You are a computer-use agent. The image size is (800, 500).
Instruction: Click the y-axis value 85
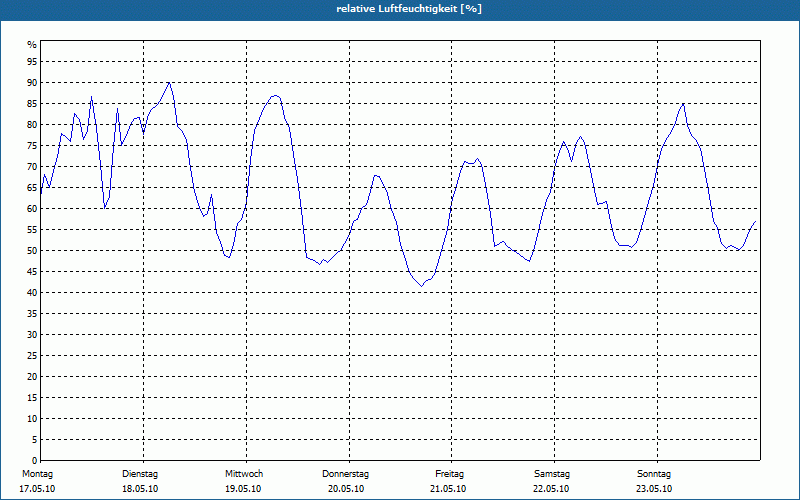click(32, 104)
